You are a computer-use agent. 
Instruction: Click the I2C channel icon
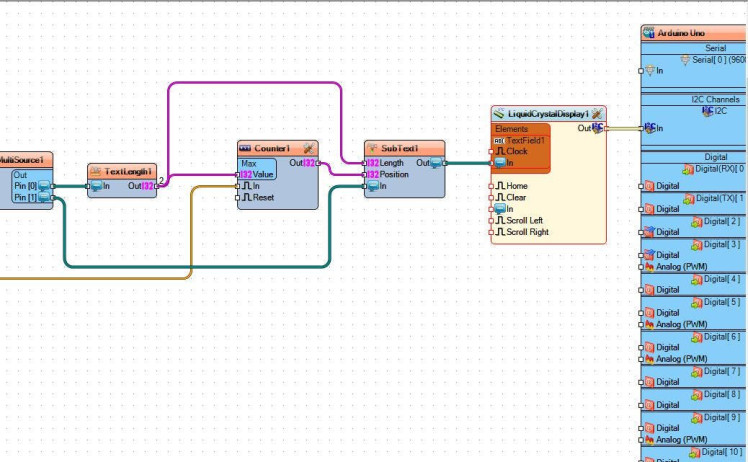tap(707, 111)
